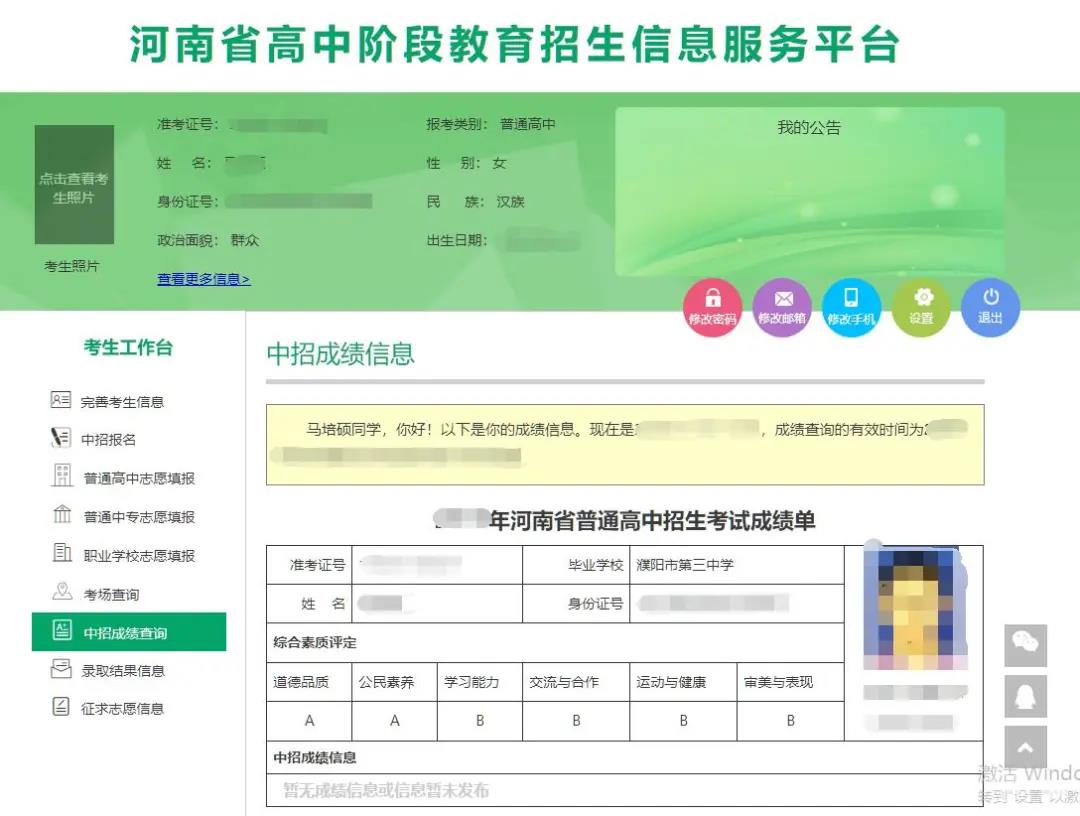Click the QQ bell-shaped floating icon
Screen dimensions: 1080x816
(1025, 696)
